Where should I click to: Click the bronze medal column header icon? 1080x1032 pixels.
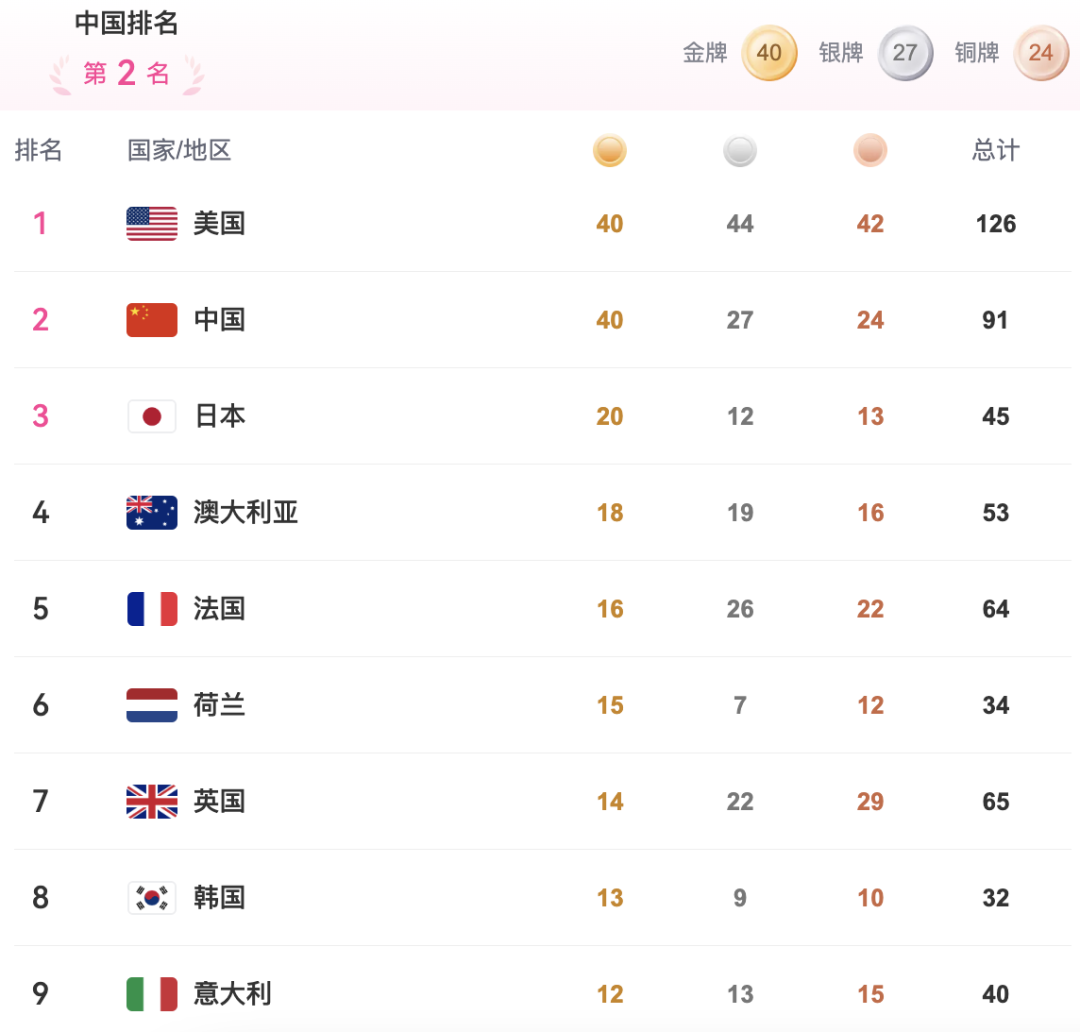pyautogui.click(x=870, y=151)
